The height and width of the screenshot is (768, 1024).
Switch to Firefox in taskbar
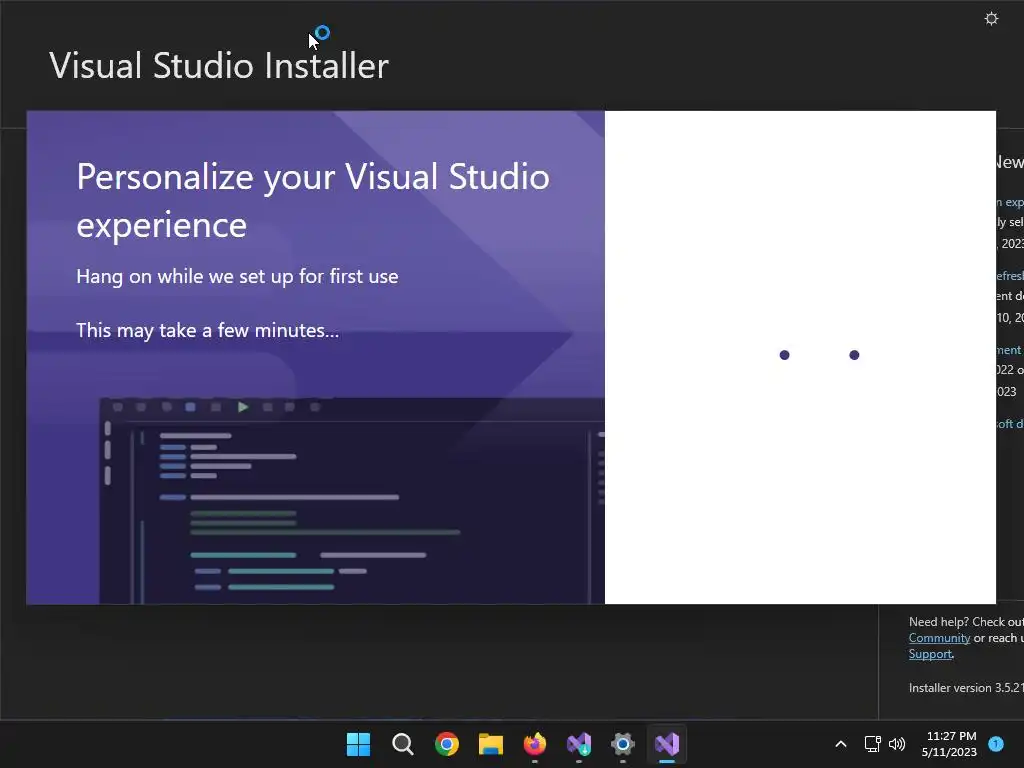point(535,744)
